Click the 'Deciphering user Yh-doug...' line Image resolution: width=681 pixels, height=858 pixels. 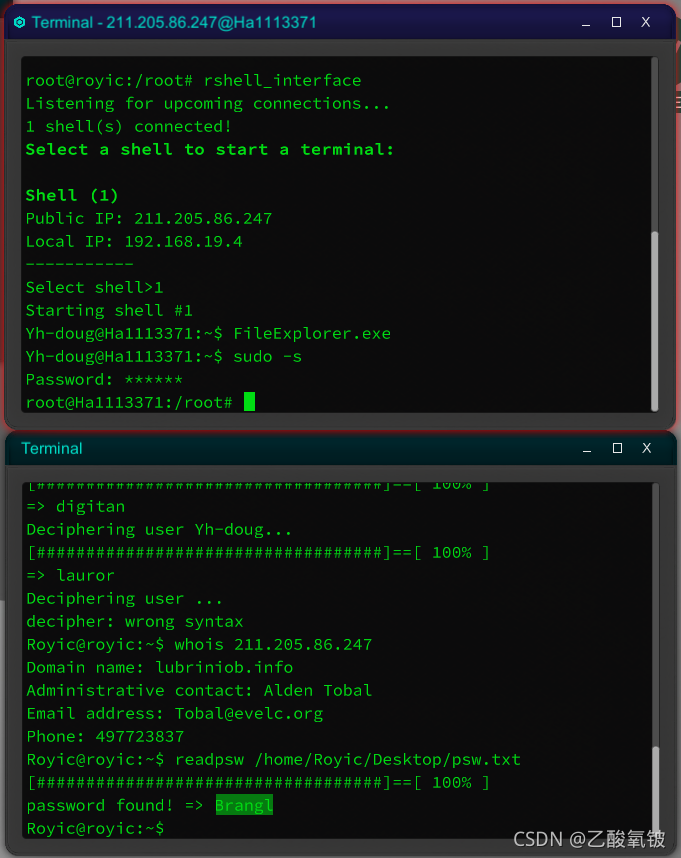pyautogui.click(x=159, y=530)
